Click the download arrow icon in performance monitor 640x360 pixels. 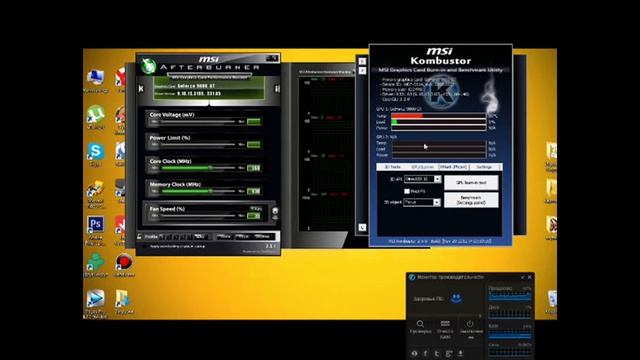[x=460, y=353]
